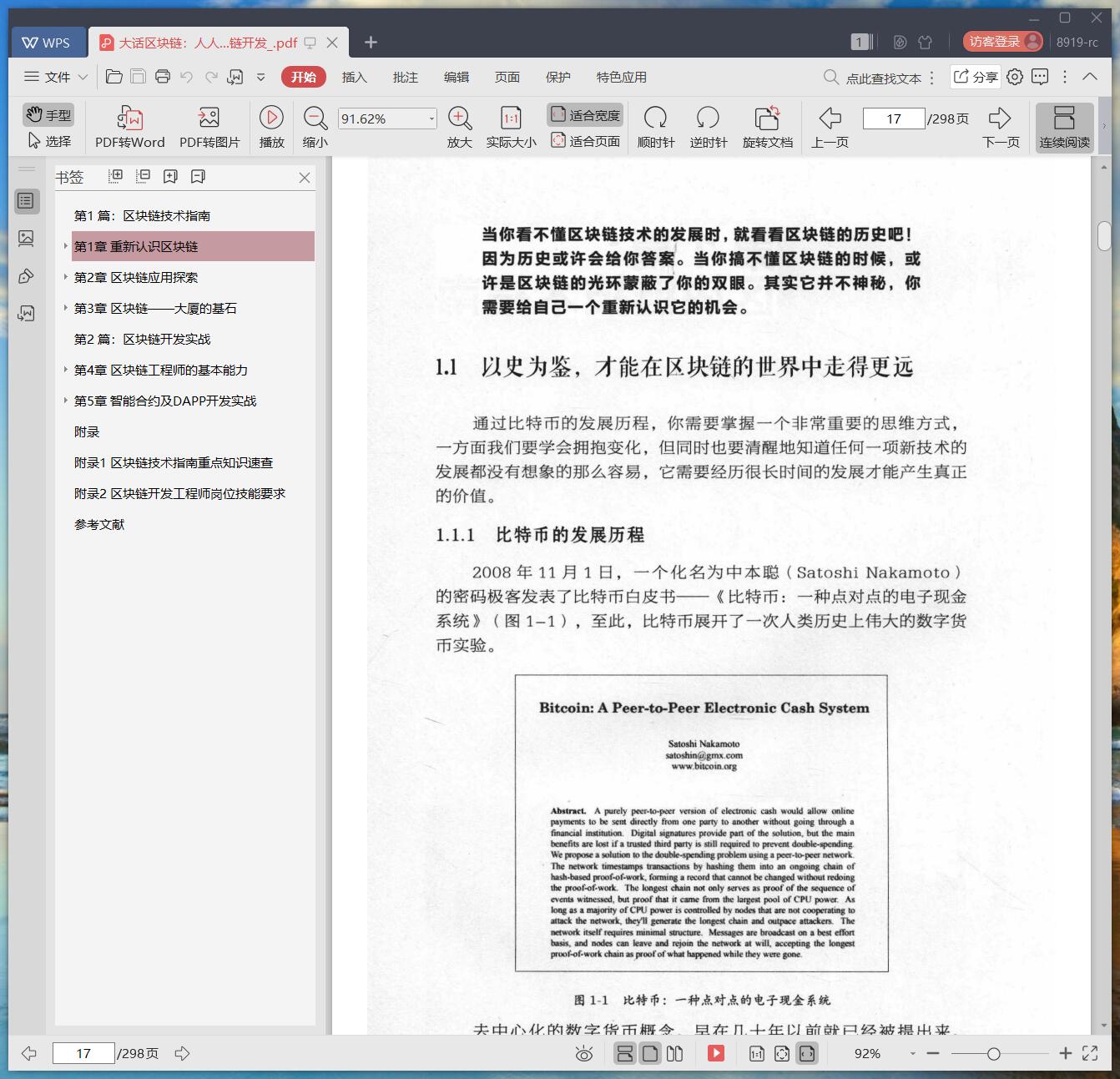Click the open file folder icon
The image size is (1120, 1079).
tap(114, 77)
